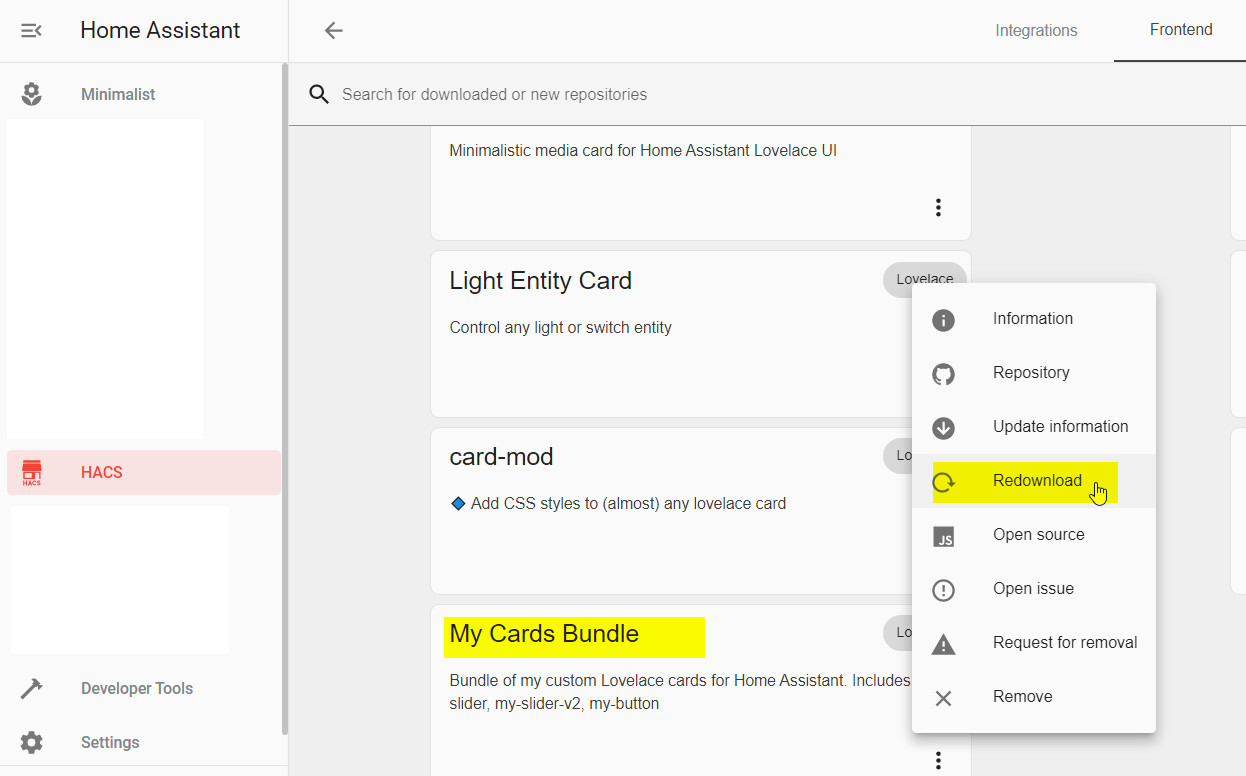Image resolution: width=1246 pixels, height=776 pixels.
Task: Open Developer Tools in the sidebar
Action: (x=144, y=688)
